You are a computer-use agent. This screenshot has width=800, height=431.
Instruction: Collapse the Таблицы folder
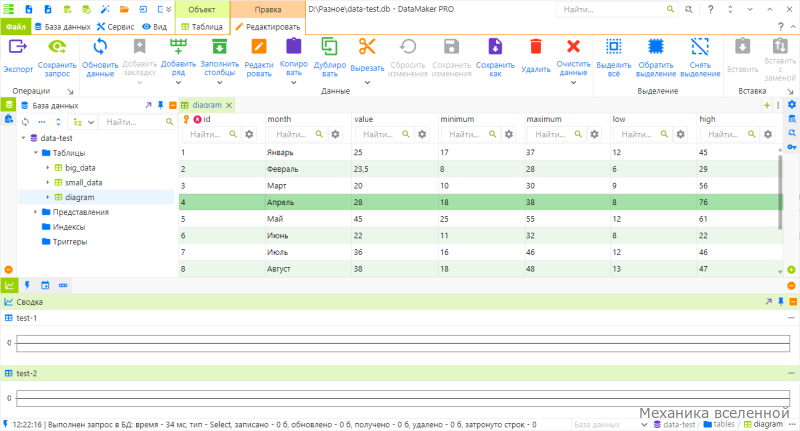coord(36,153)
